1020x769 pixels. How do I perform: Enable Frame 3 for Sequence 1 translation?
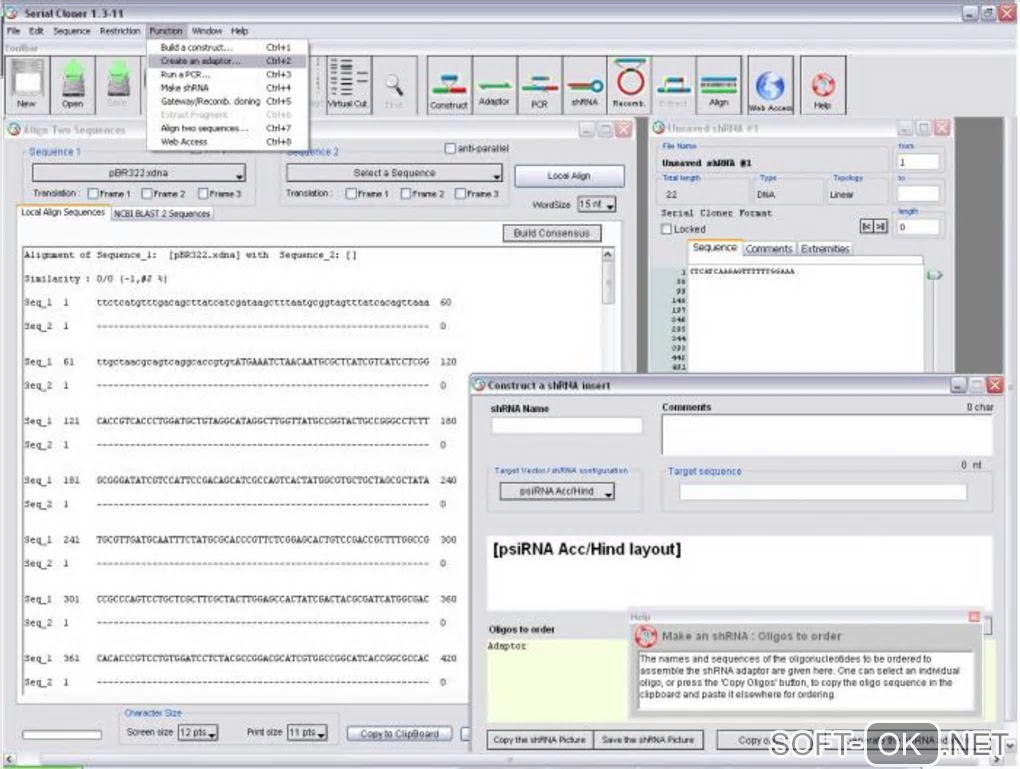tap(203, 193)
